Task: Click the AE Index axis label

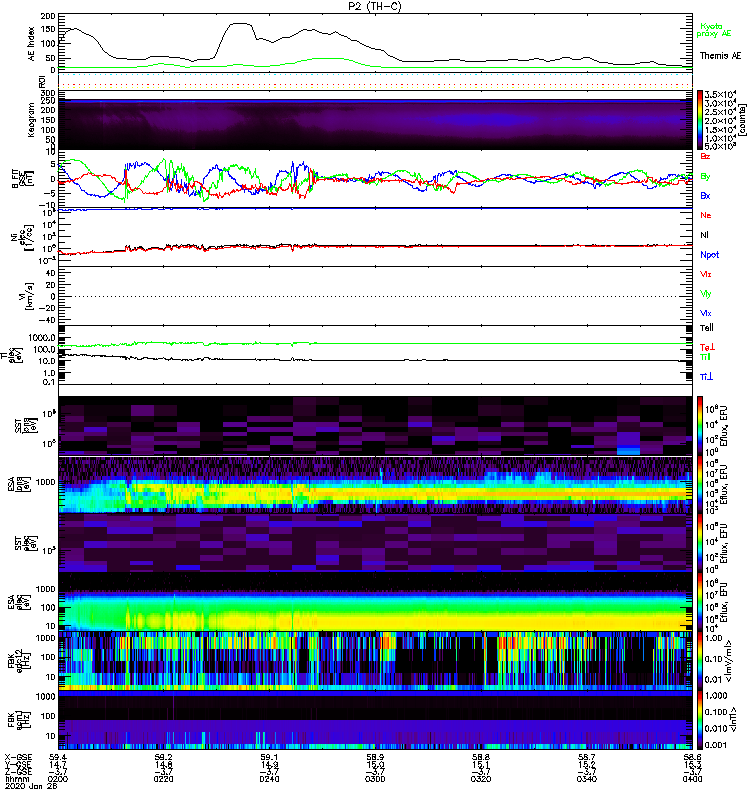Action: (31, 44)
